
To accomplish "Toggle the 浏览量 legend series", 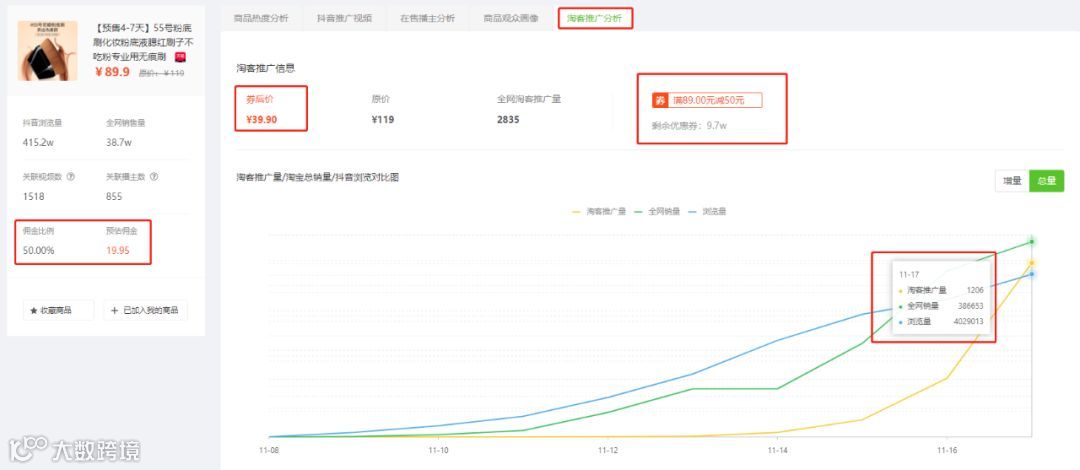I will [706, 212].
